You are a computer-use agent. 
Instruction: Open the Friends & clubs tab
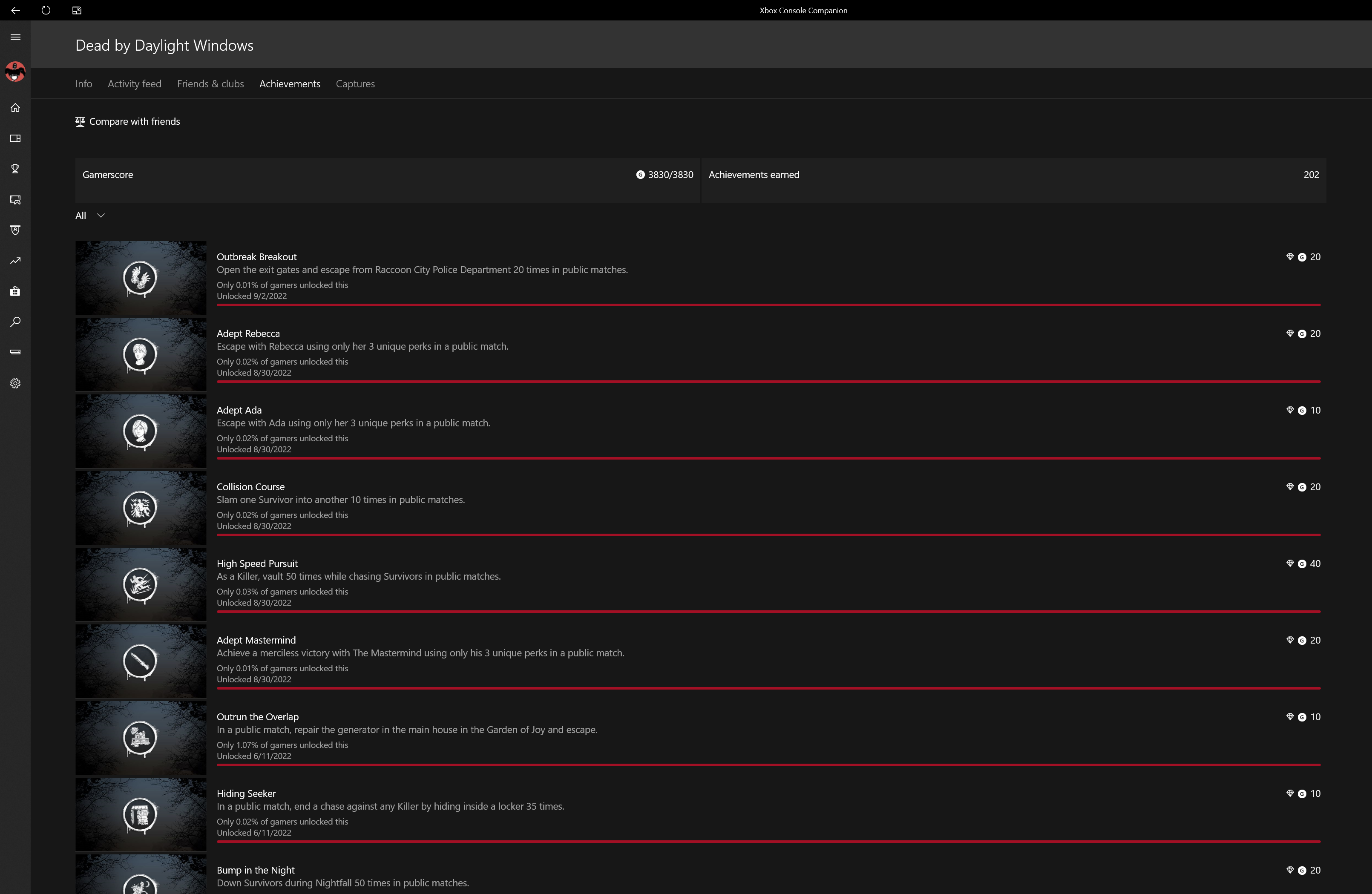pyautogui.click(x=210, y=83)
